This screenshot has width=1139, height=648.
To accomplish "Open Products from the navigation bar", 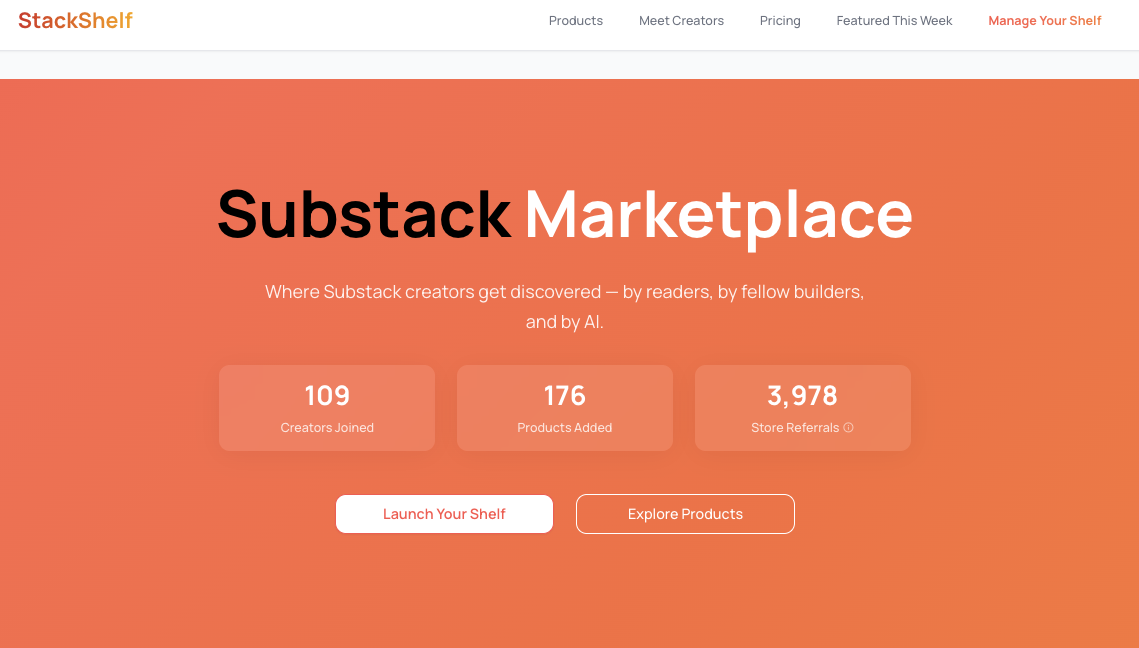I will coord(575,20).
